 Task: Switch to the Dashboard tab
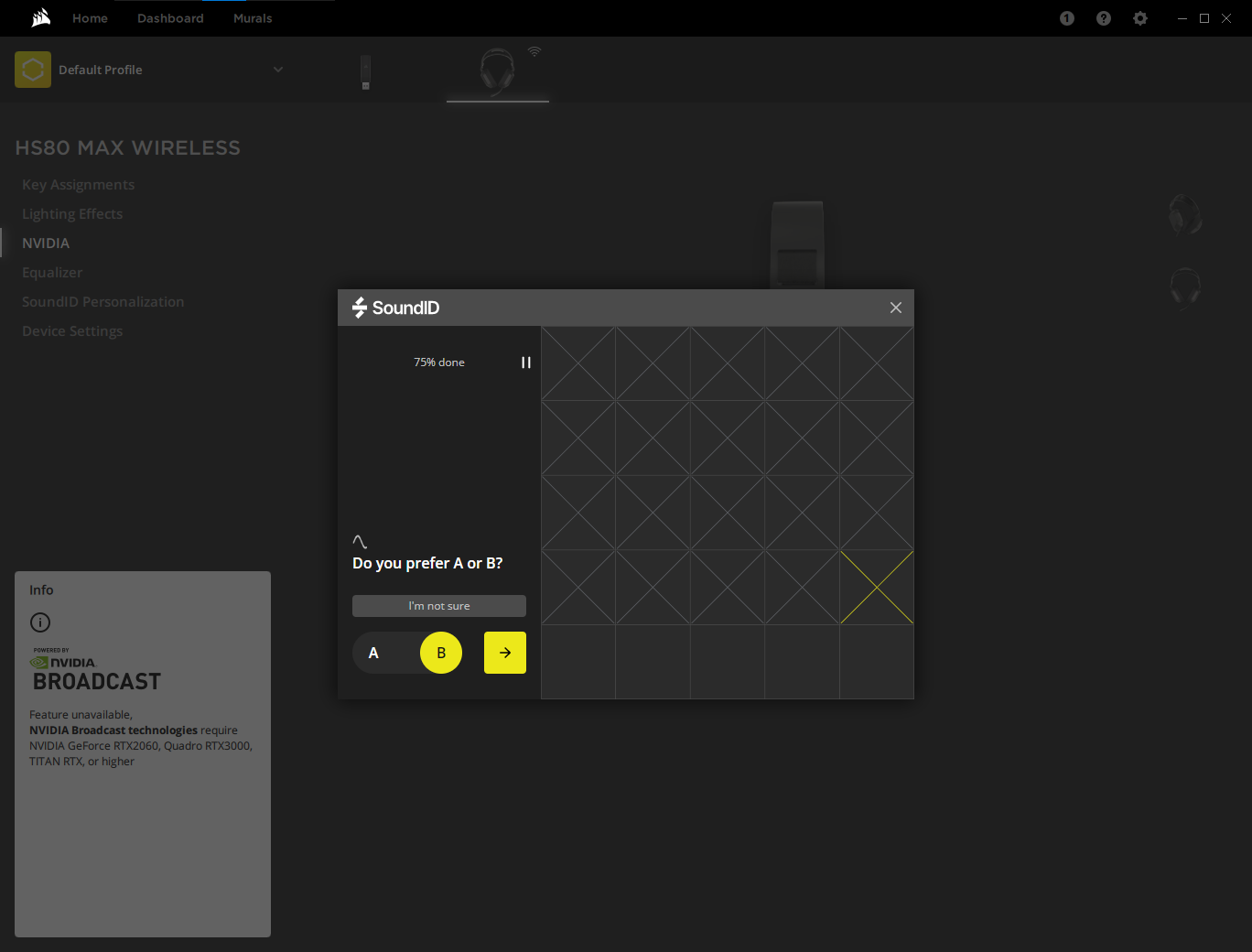point(170,18)
